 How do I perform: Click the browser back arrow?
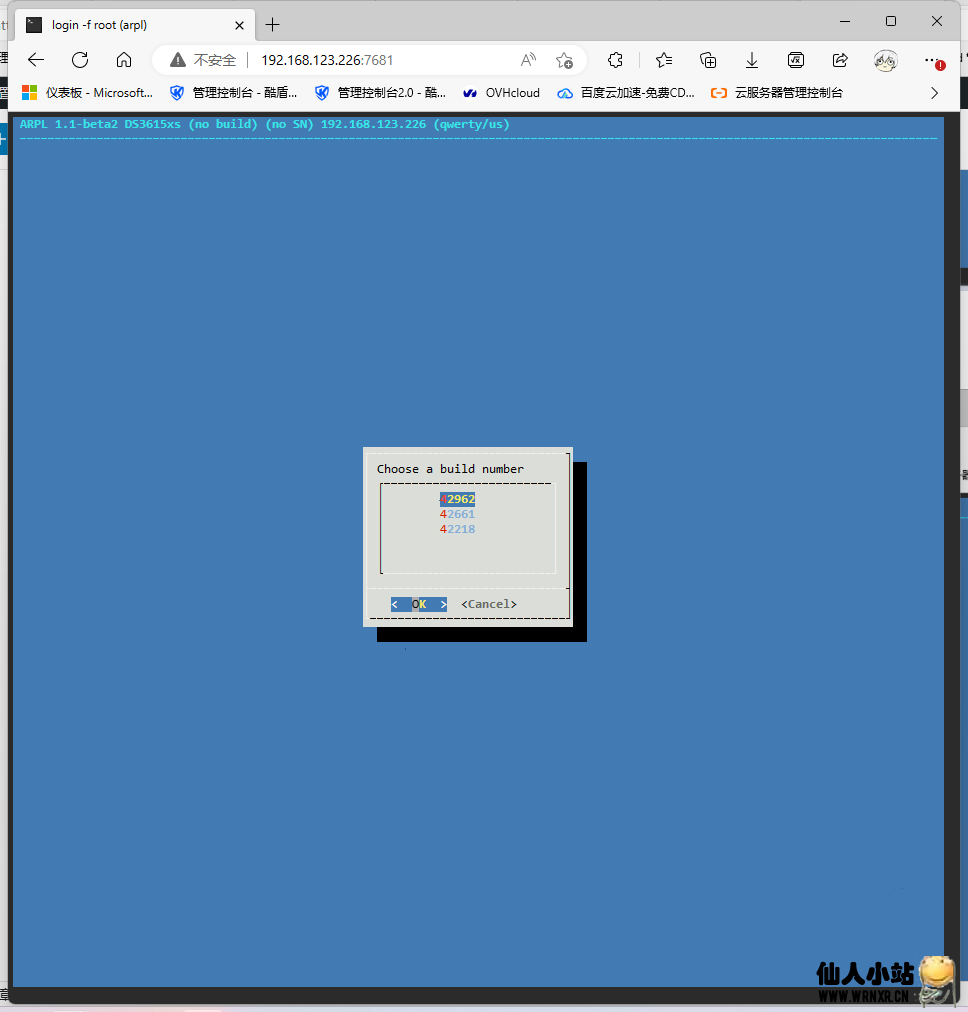tap(36, 60)
